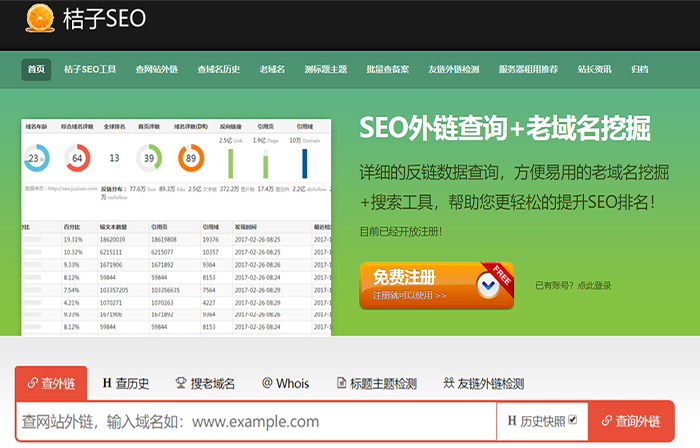Click the SEO外链查询+老域名挖掘 headline
This screenshot has width=700, height=448.
coord(505,128)
